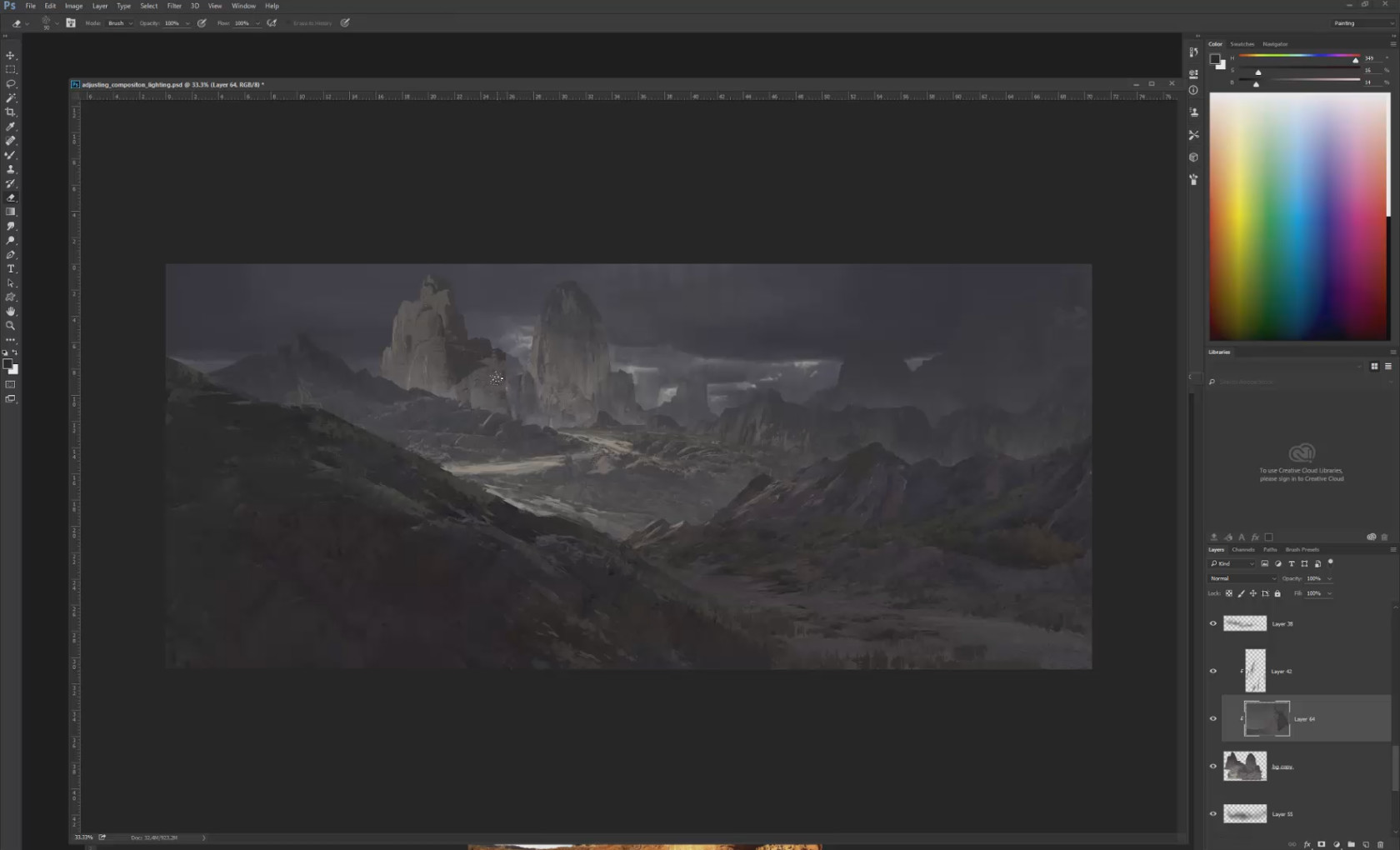Open the eraser Mode dropdown
Image resolution: width=1400 pixels, height=850 pixels.
pyautogui.click(x=120, y=23)
